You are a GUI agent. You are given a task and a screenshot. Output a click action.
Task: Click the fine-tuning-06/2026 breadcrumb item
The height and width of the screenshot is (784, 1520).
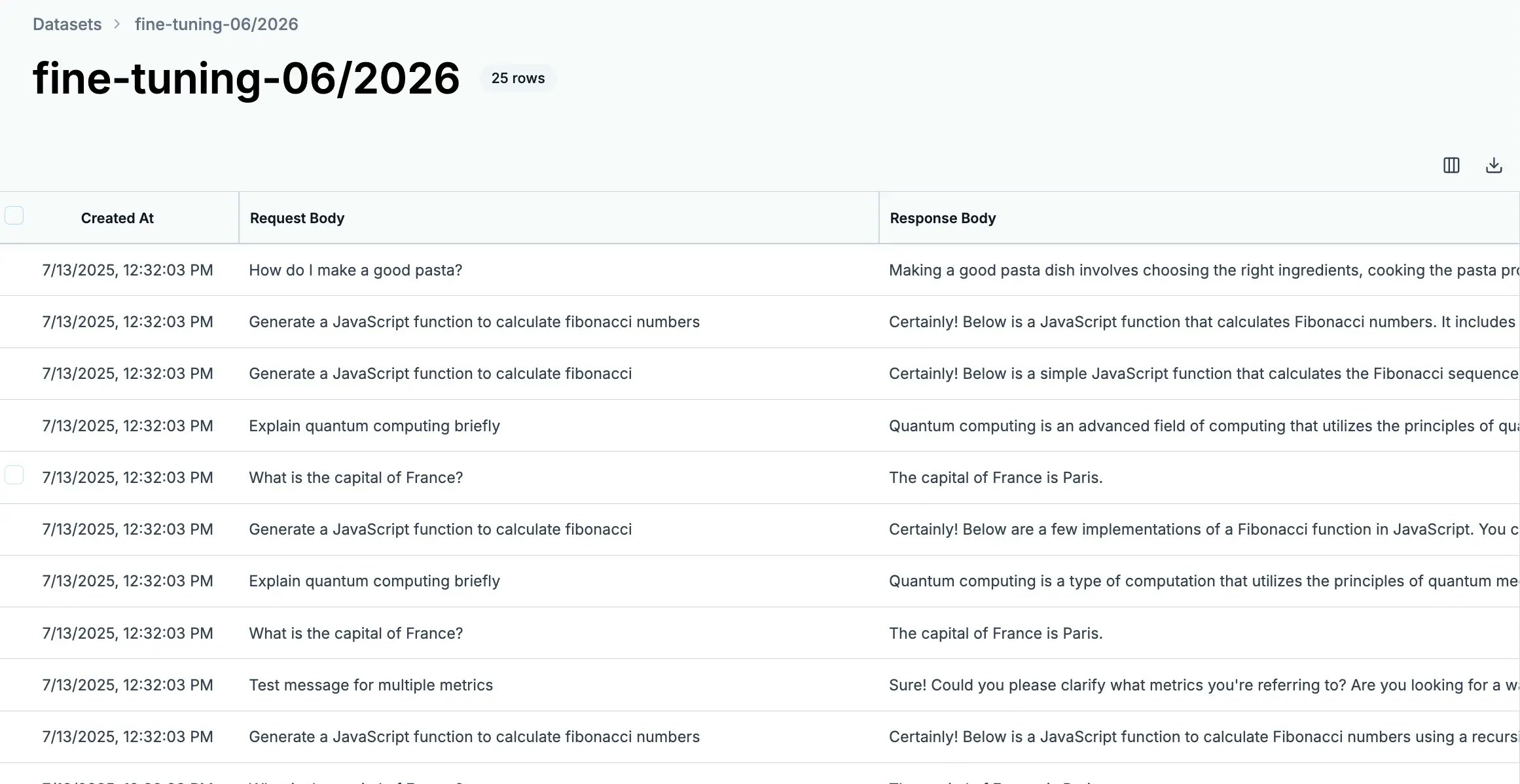tap(216, 24)
